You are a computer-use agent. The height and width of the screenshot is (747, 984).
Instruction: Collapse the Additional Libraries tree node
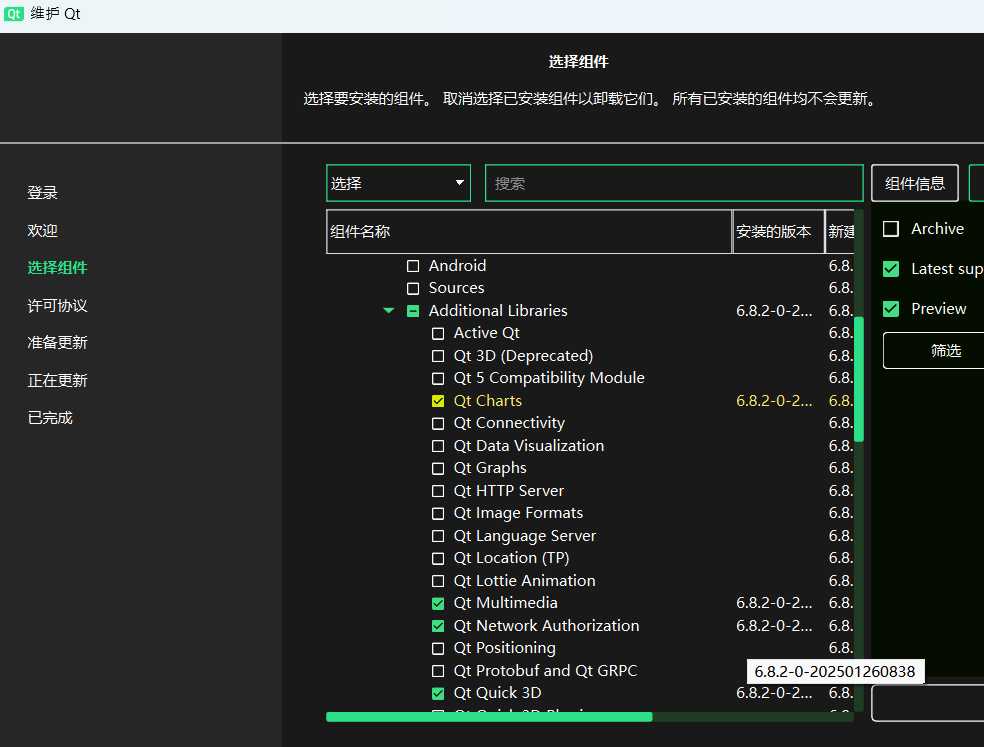pyautogui.click(x=388, y=310)
